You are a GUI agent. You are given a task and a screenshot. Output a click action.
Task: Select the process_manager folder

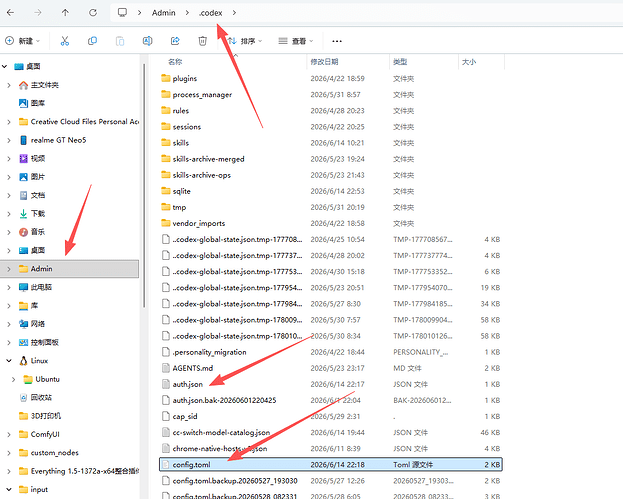[202, 95]
